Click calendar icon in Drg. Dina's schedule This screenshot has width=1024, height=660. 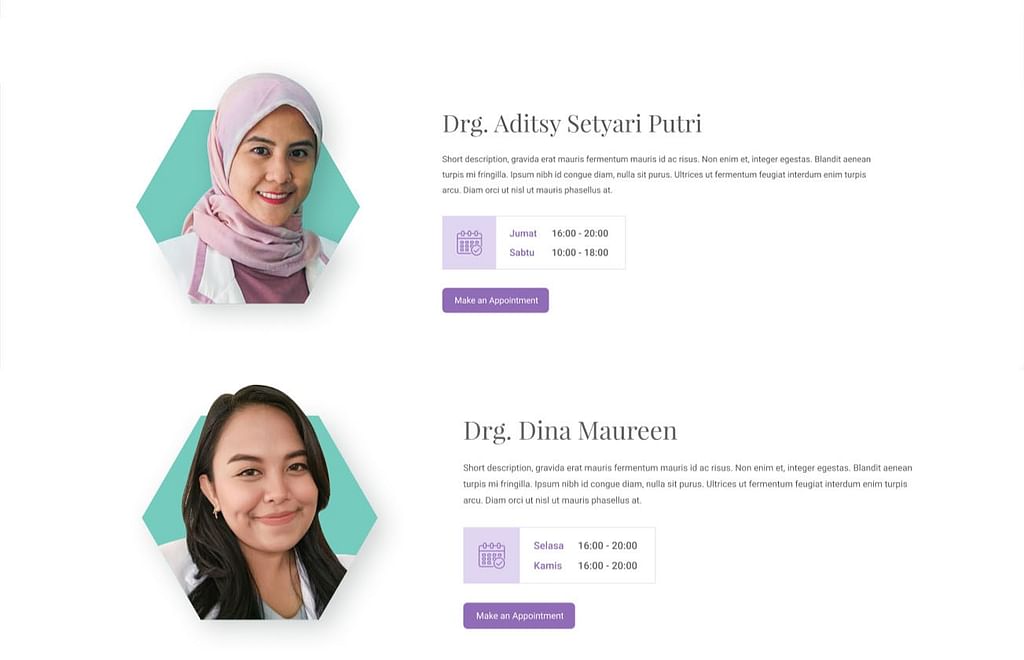(491, 555)
